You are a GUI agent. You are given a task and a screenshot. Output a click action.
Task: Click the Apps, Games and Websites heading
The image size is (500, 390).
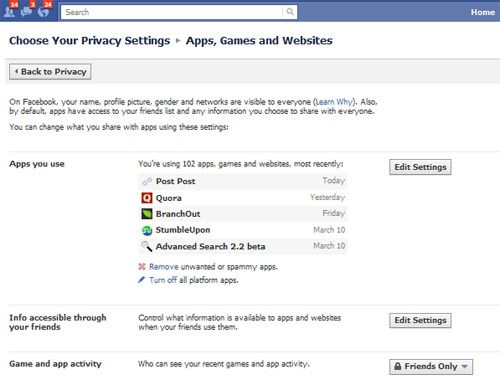259,41
